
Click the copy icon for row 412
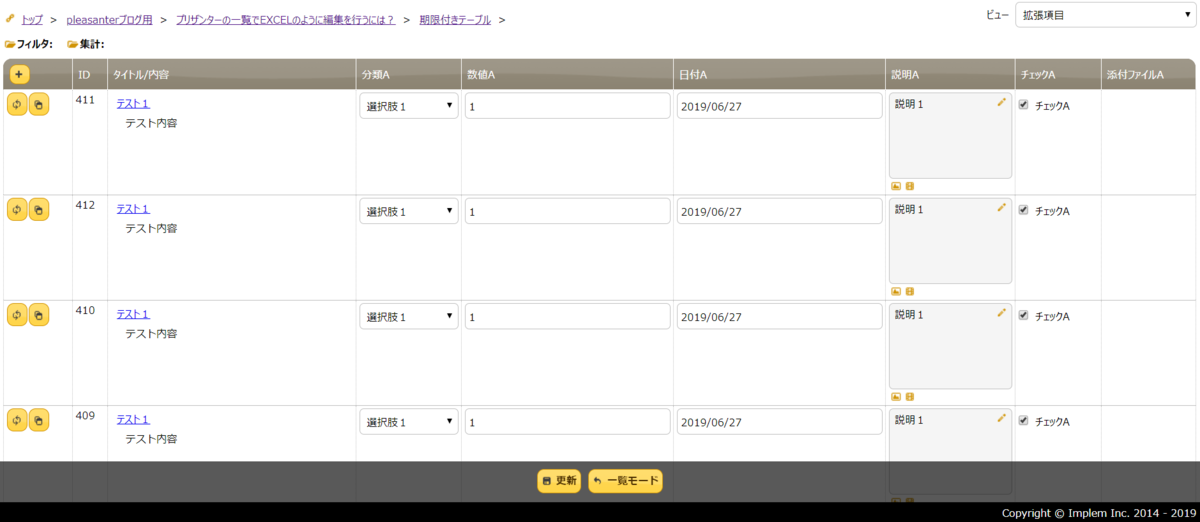39,209
